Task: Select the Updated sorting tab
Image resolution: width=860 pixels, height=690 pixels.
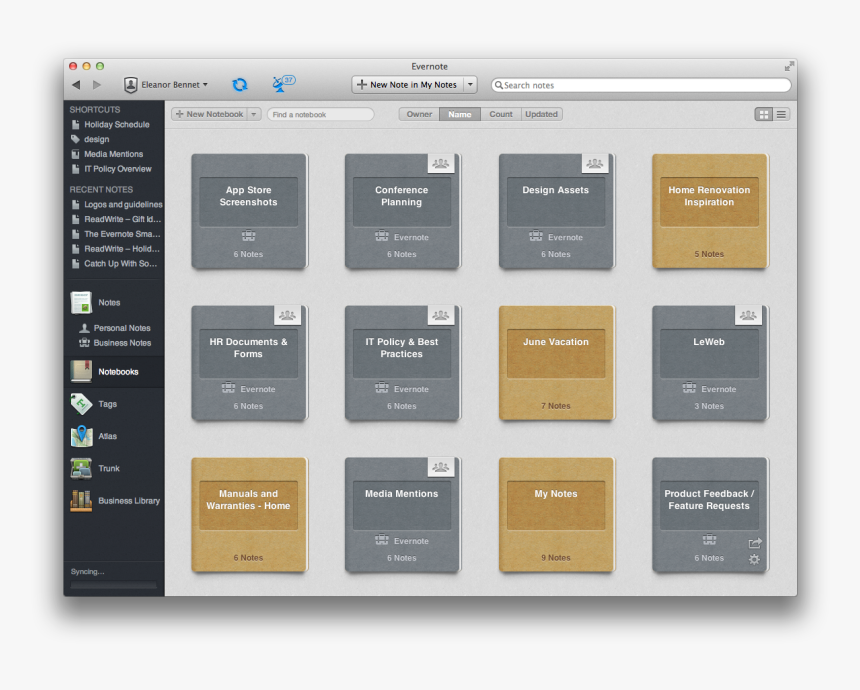Action: tap(541, 114)
